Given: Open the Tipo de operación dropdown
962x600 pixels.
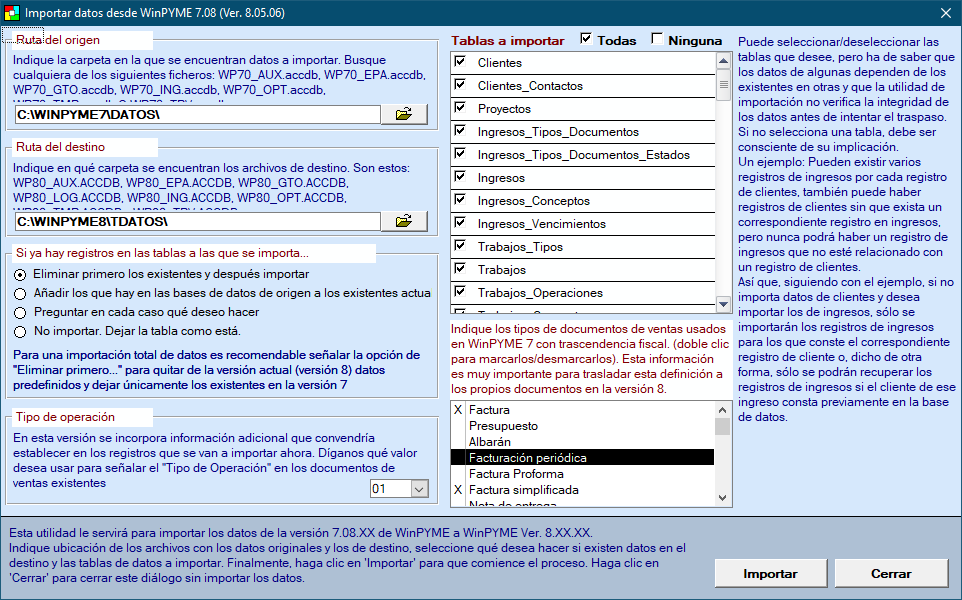Looking at the screenshot, I should point(418,489).
